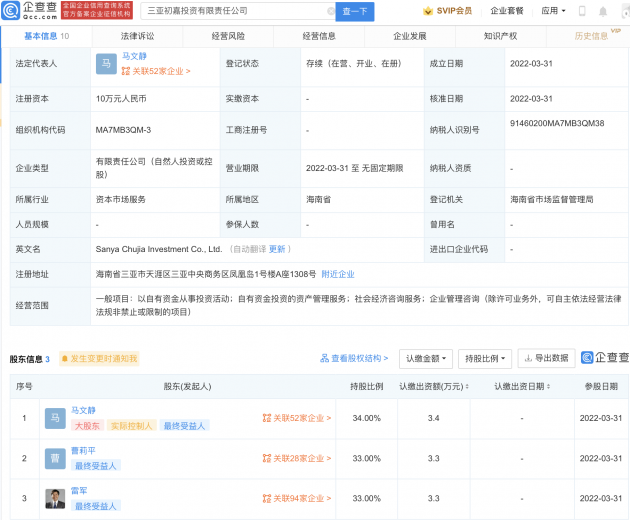
Task: Click 最终受益人 tag on 马文静's row
Action: (x=184, y=426)
